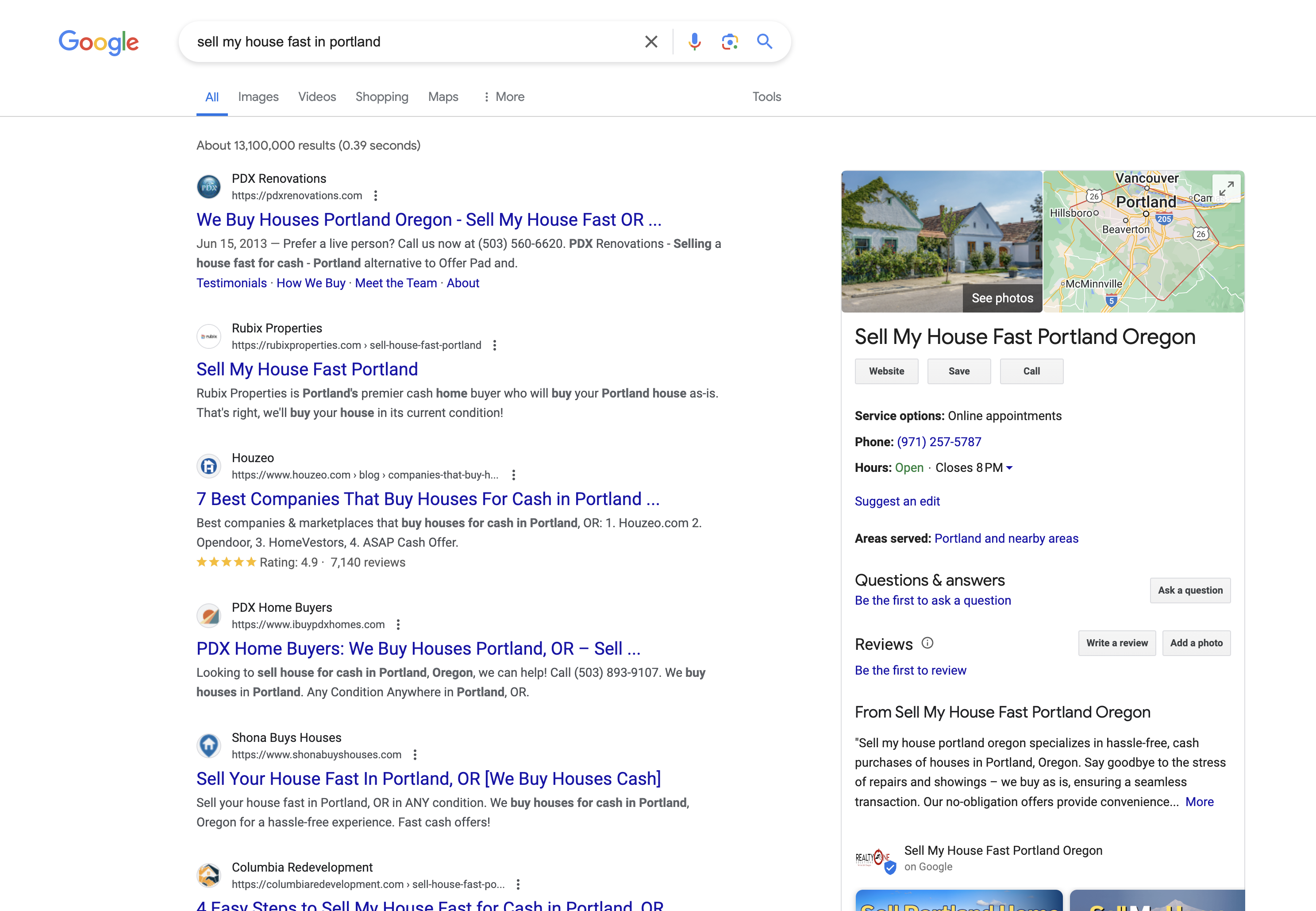This screenshot has height=911, width=1316.
Task: Open the Sell My House Fast Portland result
Action: click(x=307, y=369)
